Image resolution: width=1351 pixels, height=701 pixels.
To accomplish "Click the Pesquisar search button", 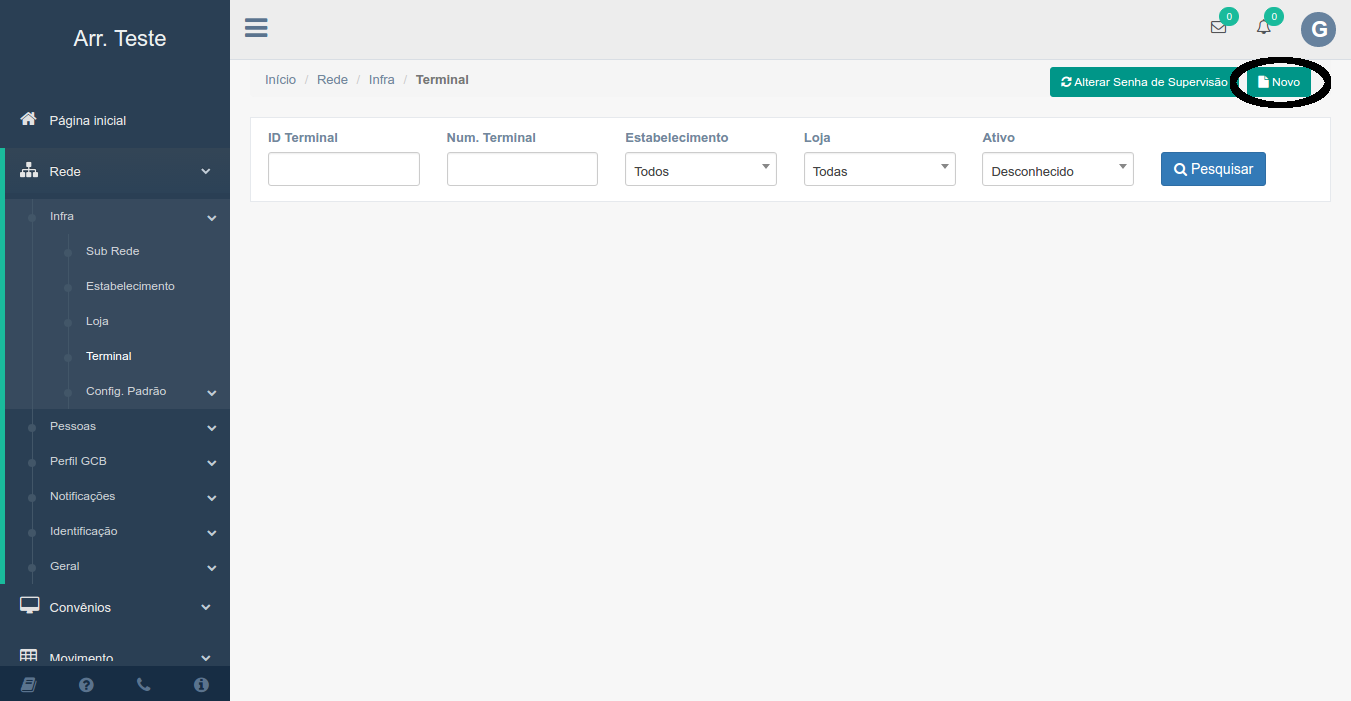I will (1213, 169).
